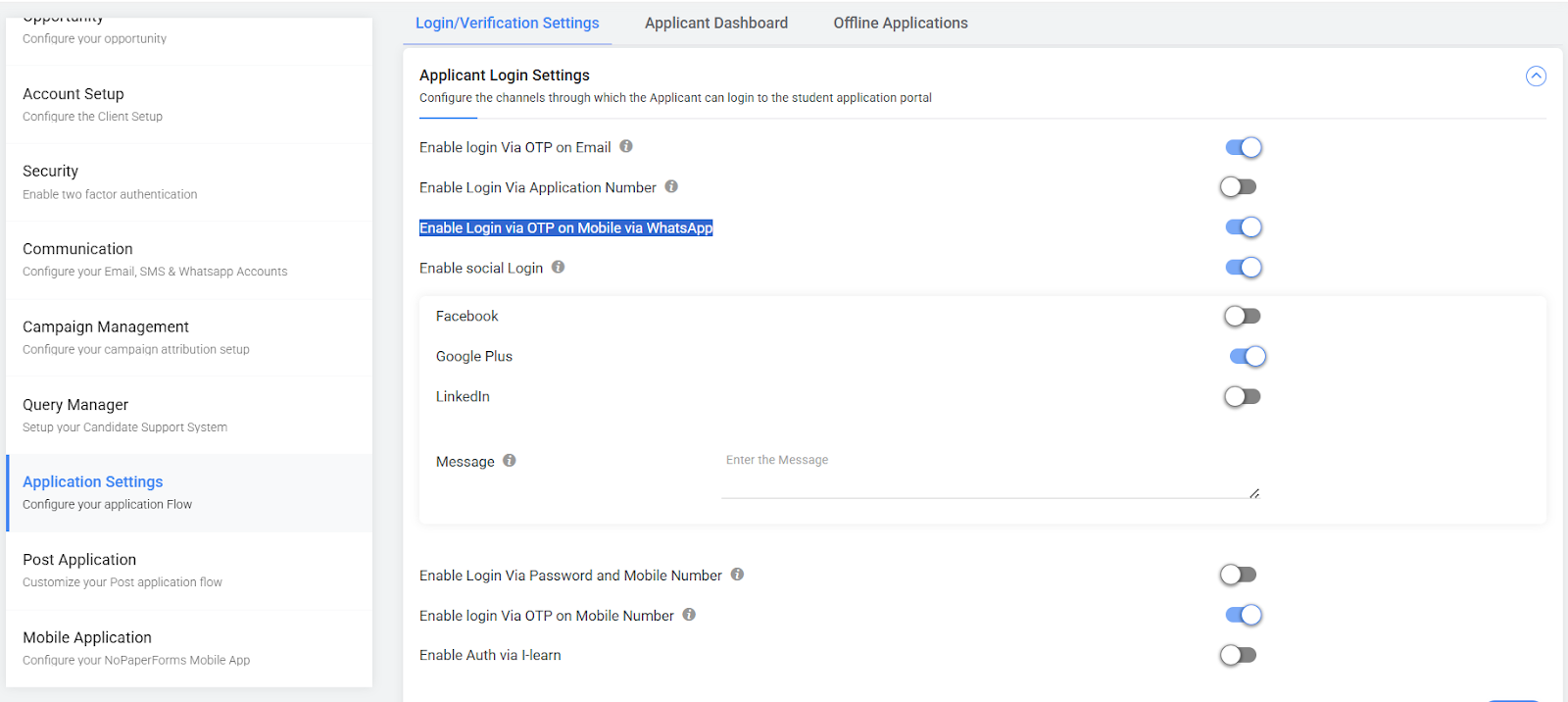Enable Auth via I-learn toggle
The height and width of the screenshot is (702, 1568).
1239,655
